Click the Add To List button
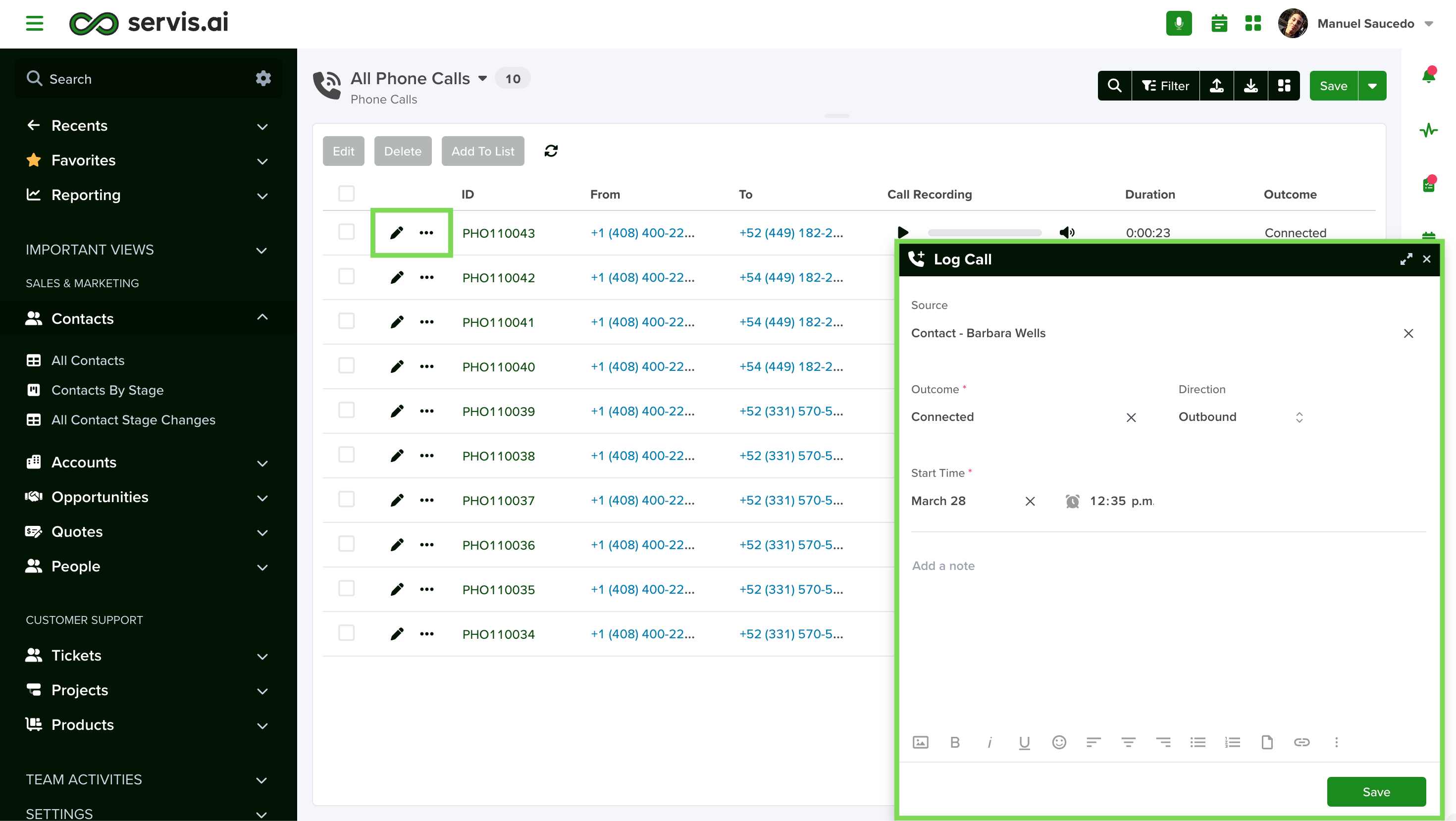Viewport: 1456px width, 821px height. coord(483,151)
